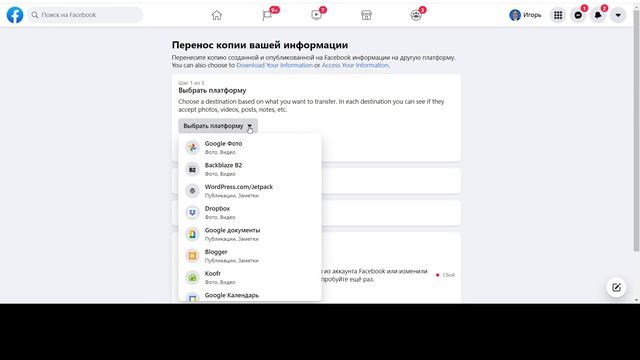Image resolution: width=640 pixels, height=360 pixels.
Task: Open the apps grid menu icon
Action: pos(558,15)
